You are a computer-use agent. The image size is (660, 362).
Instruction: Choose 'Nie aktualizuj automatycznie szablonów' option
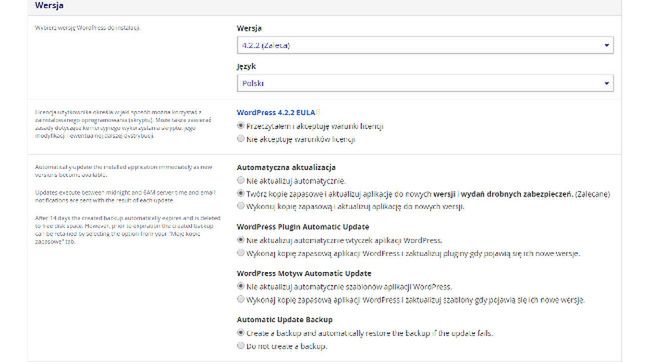[x=241, y=286]
